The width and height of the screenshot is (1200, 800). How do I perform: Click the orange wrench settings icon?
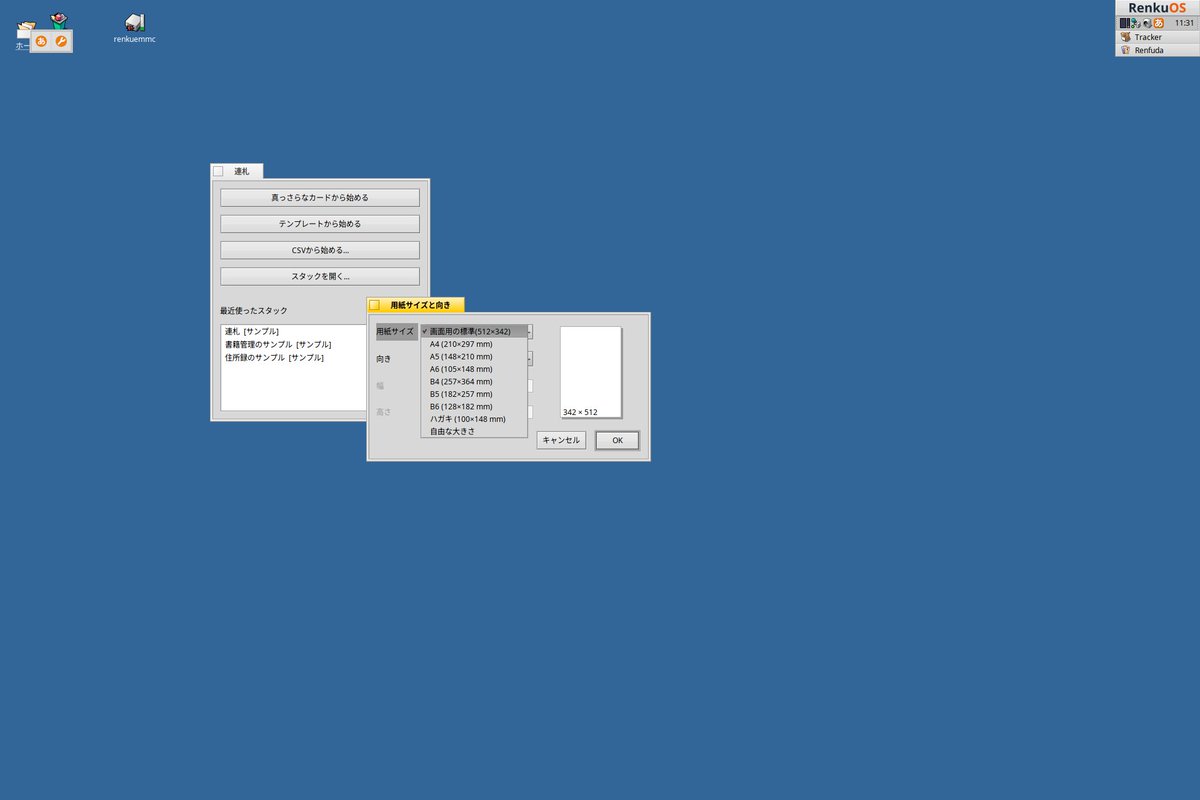click(x=61, y=41)
